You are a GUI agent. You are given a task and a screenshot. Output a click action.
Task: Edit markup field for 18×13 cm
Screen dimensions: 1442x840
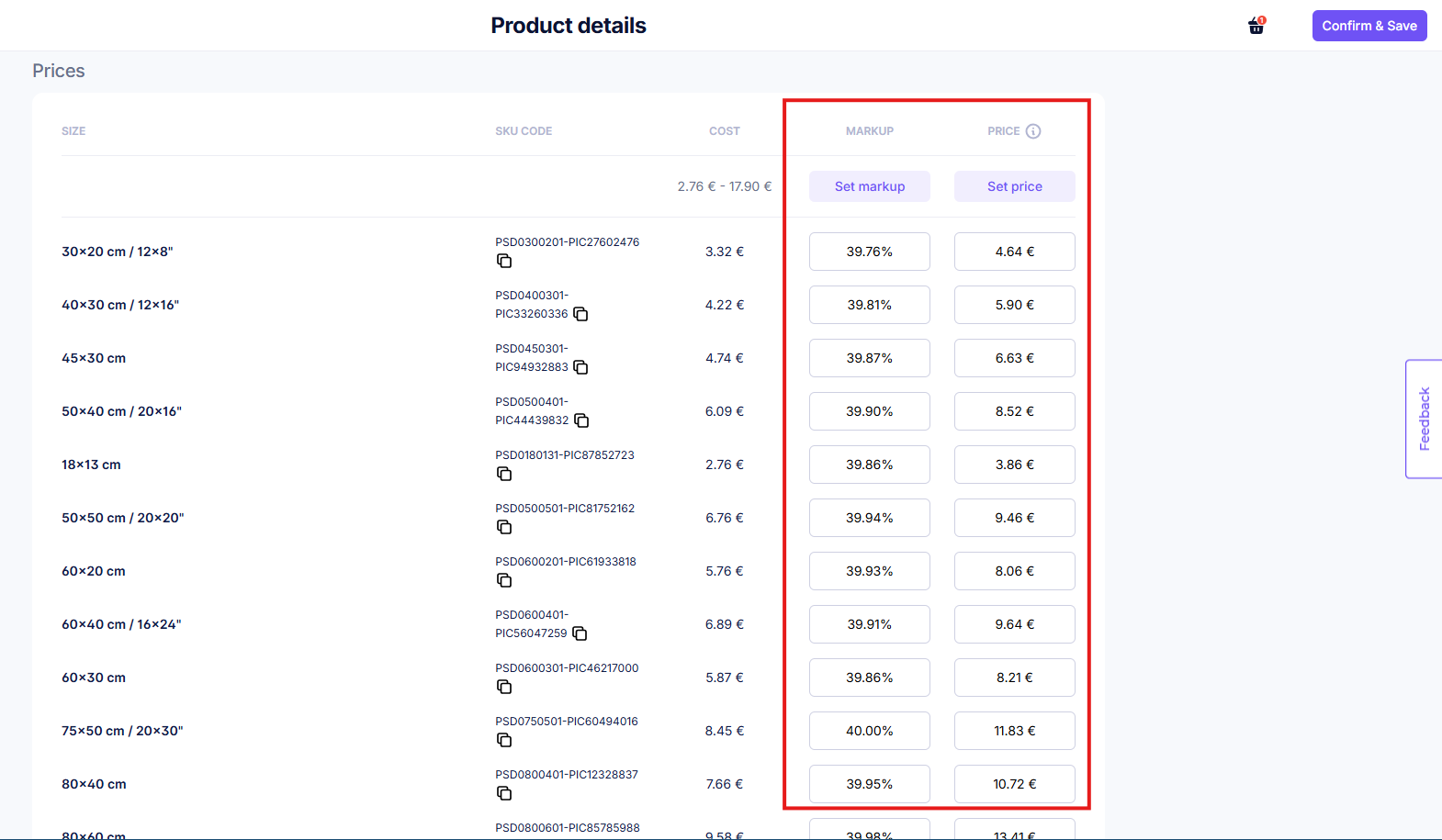coord(870,465)
